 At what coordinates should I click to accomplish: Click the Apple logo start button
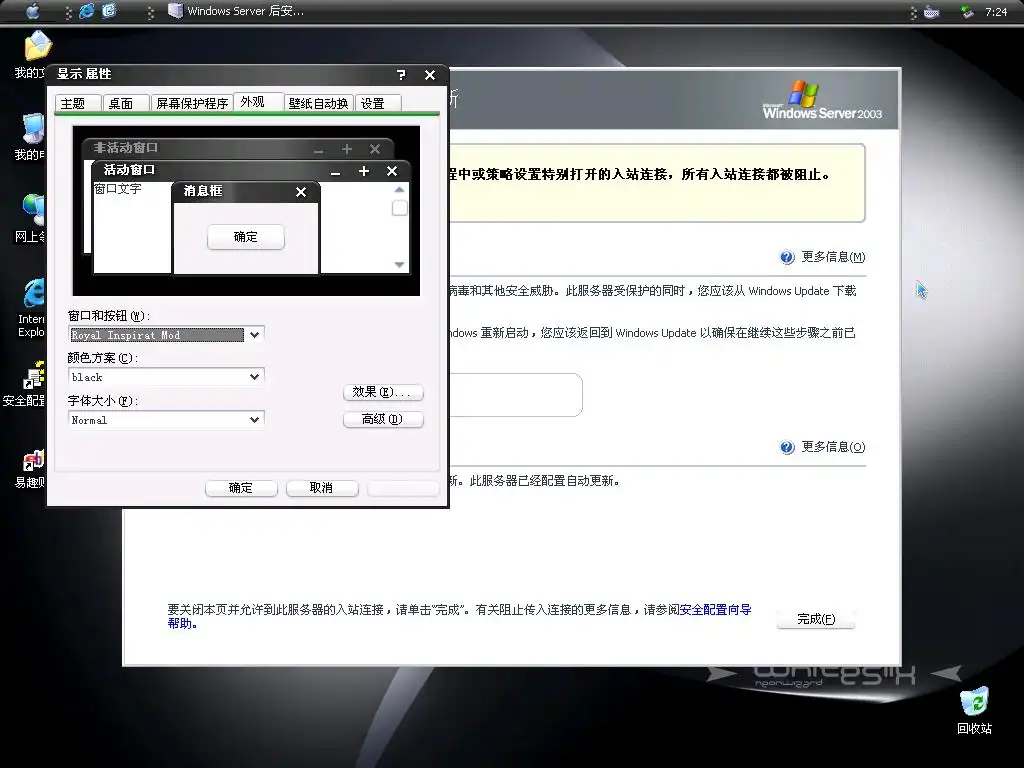(32, 11)
